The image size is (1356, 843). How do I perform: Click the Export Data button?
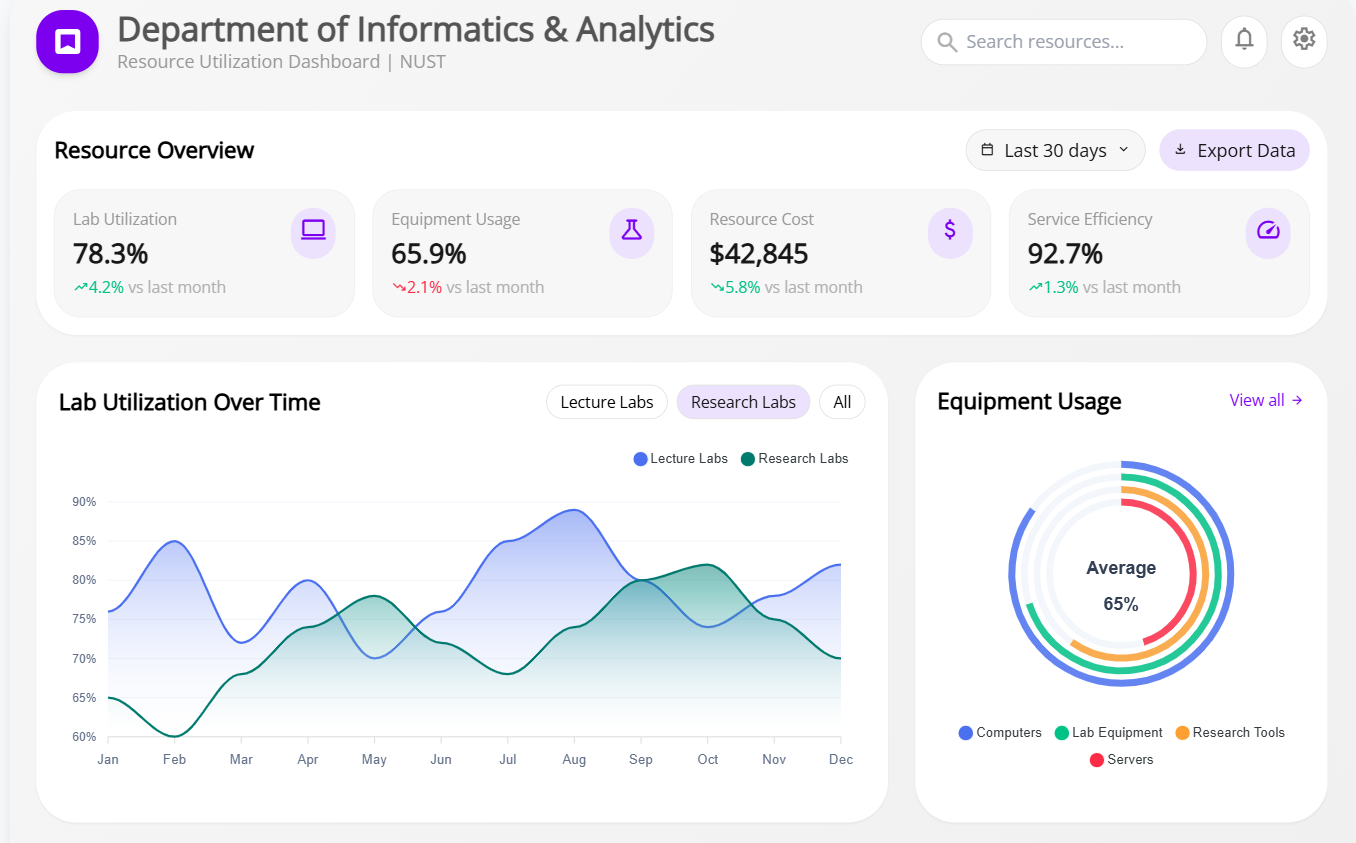[x=1234, y=149]
